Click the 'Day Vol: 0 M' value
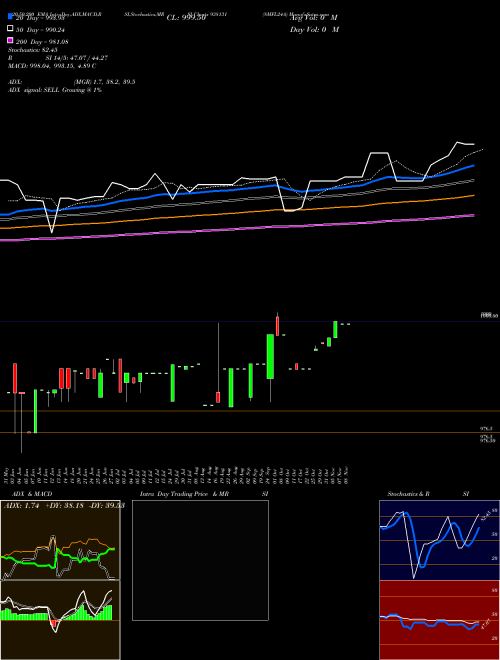Image resolution: width=500 pixels, height=660 pixels. click(x=314, y=29)
